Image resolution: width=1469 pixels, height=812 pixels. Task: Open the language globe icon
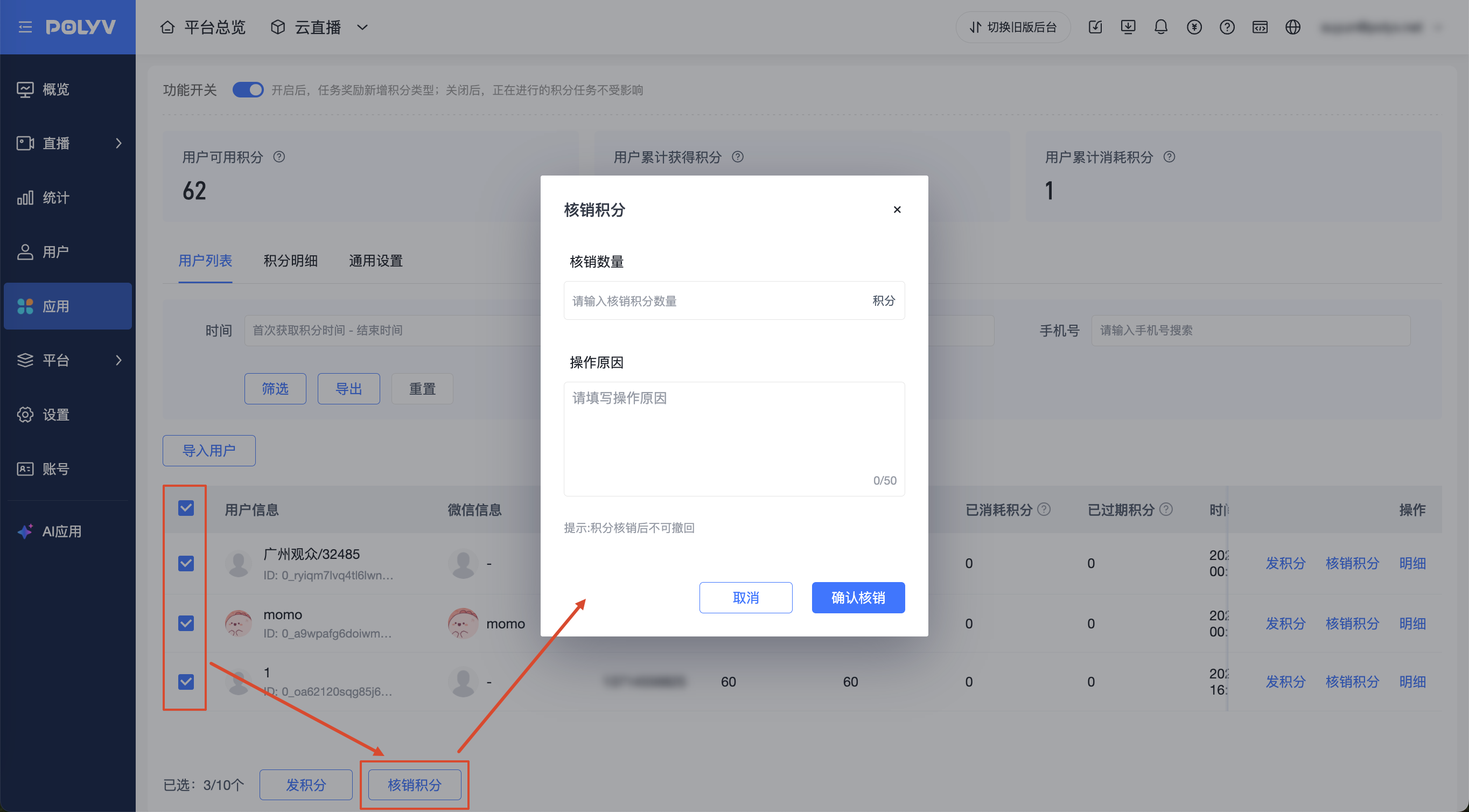pos(1293,27)
